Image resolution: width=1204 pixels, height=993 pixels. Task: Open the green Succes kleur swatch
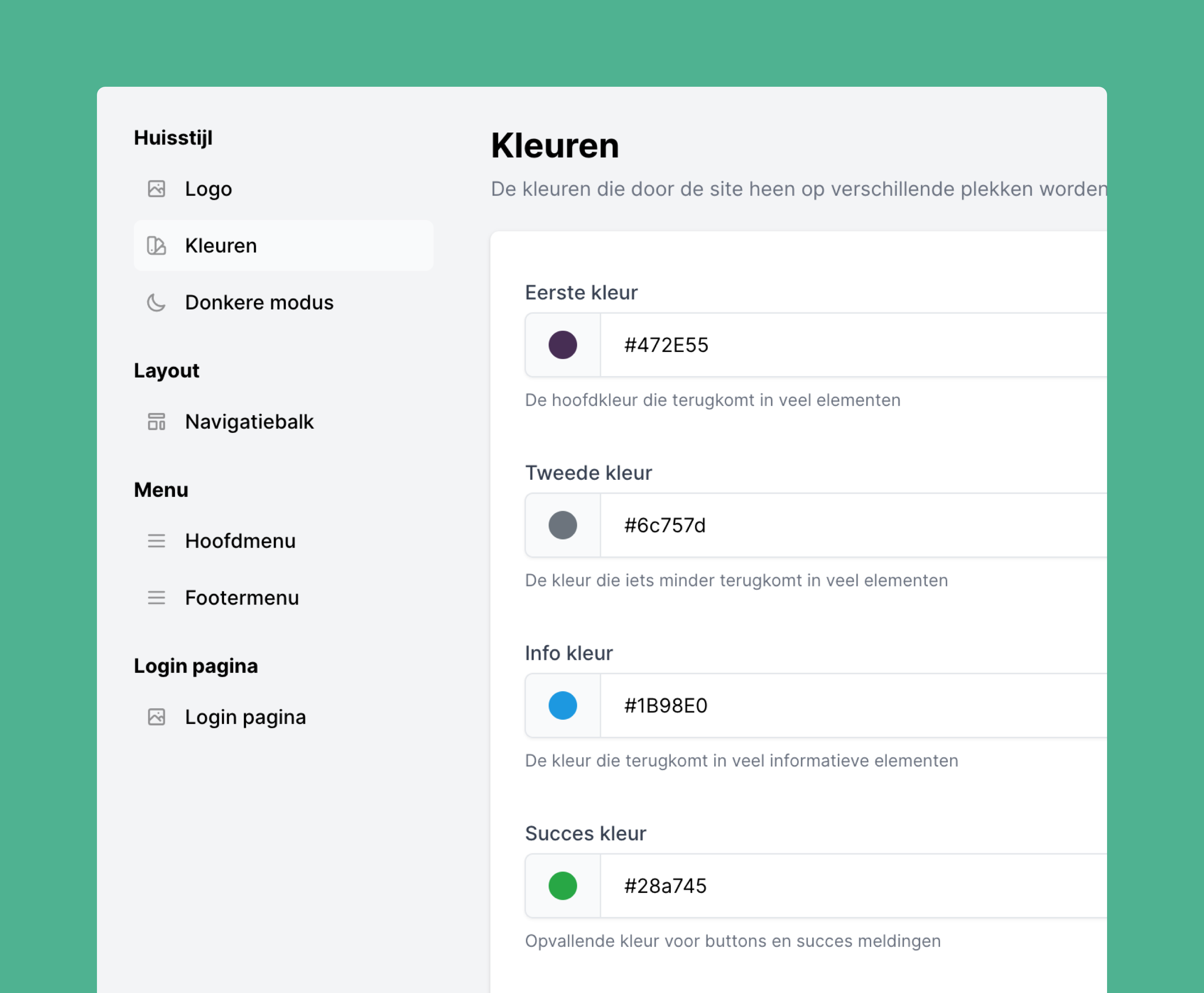pos(562,885)
